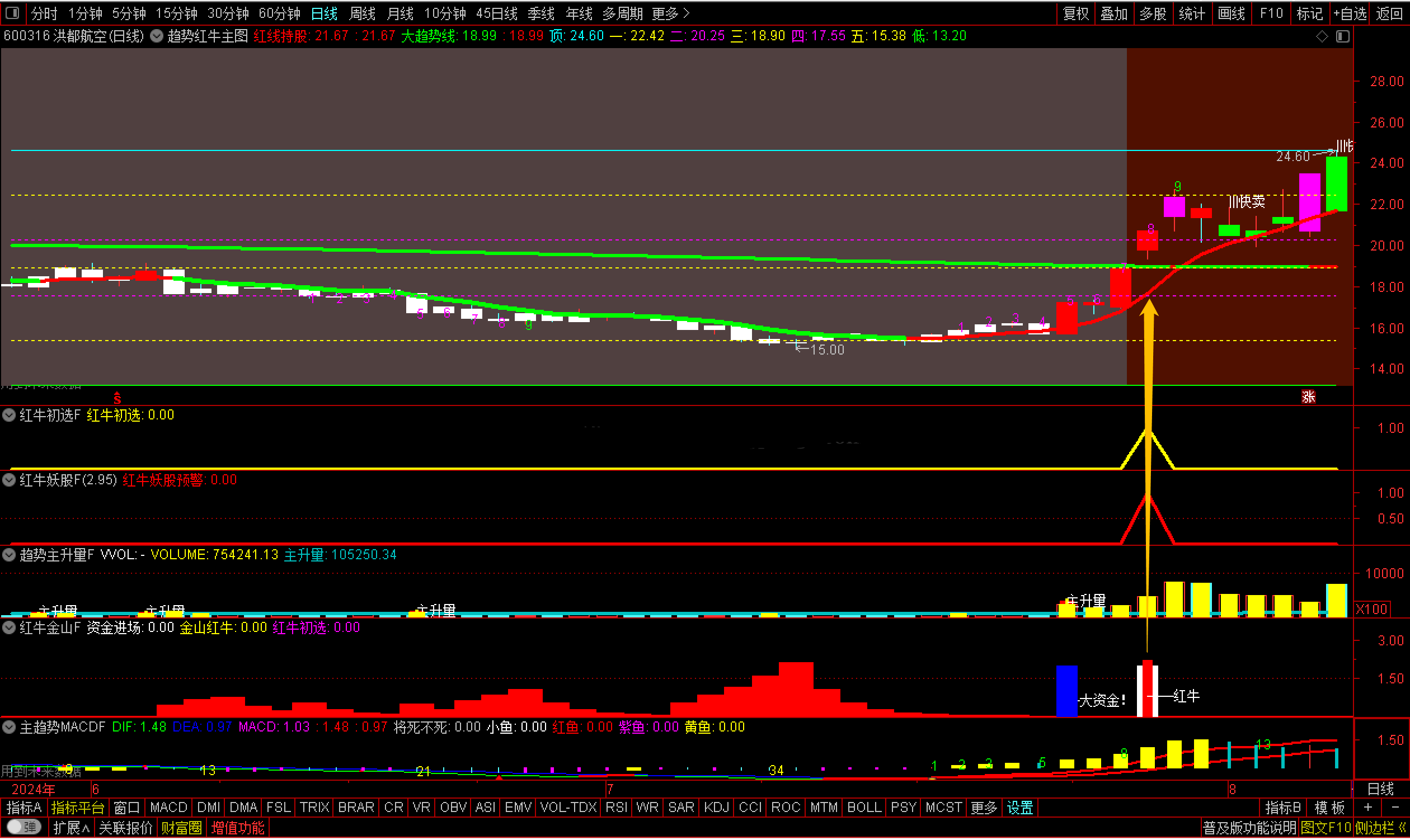
Task: Click the round icon beside 红牛初选F
Action: [9, 415]
